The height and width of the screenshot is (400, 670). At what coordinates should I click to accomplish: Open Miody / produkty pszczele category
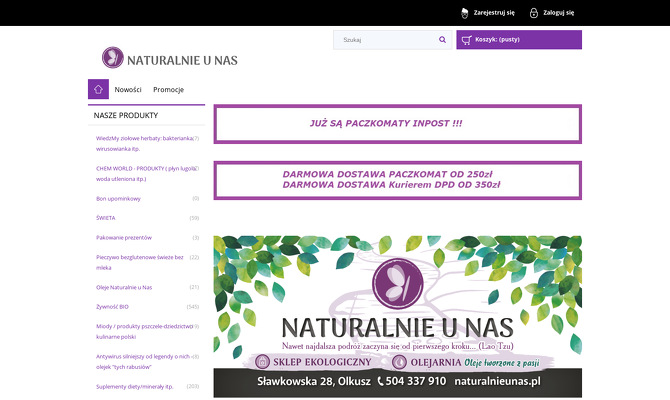pyautogui.click(x=144, y=331)
